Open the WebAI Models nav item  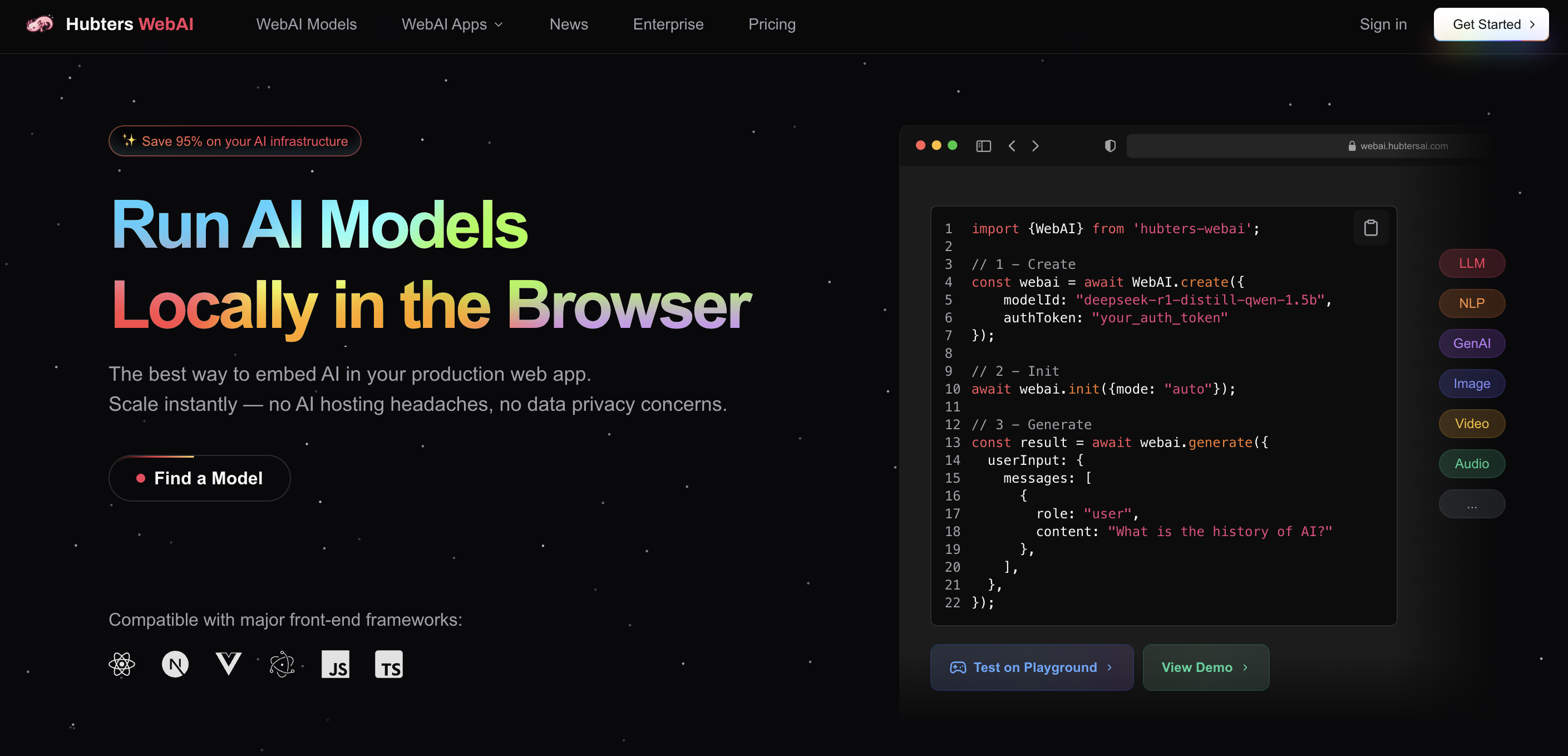pyautogui.click(x=306, y=24)
